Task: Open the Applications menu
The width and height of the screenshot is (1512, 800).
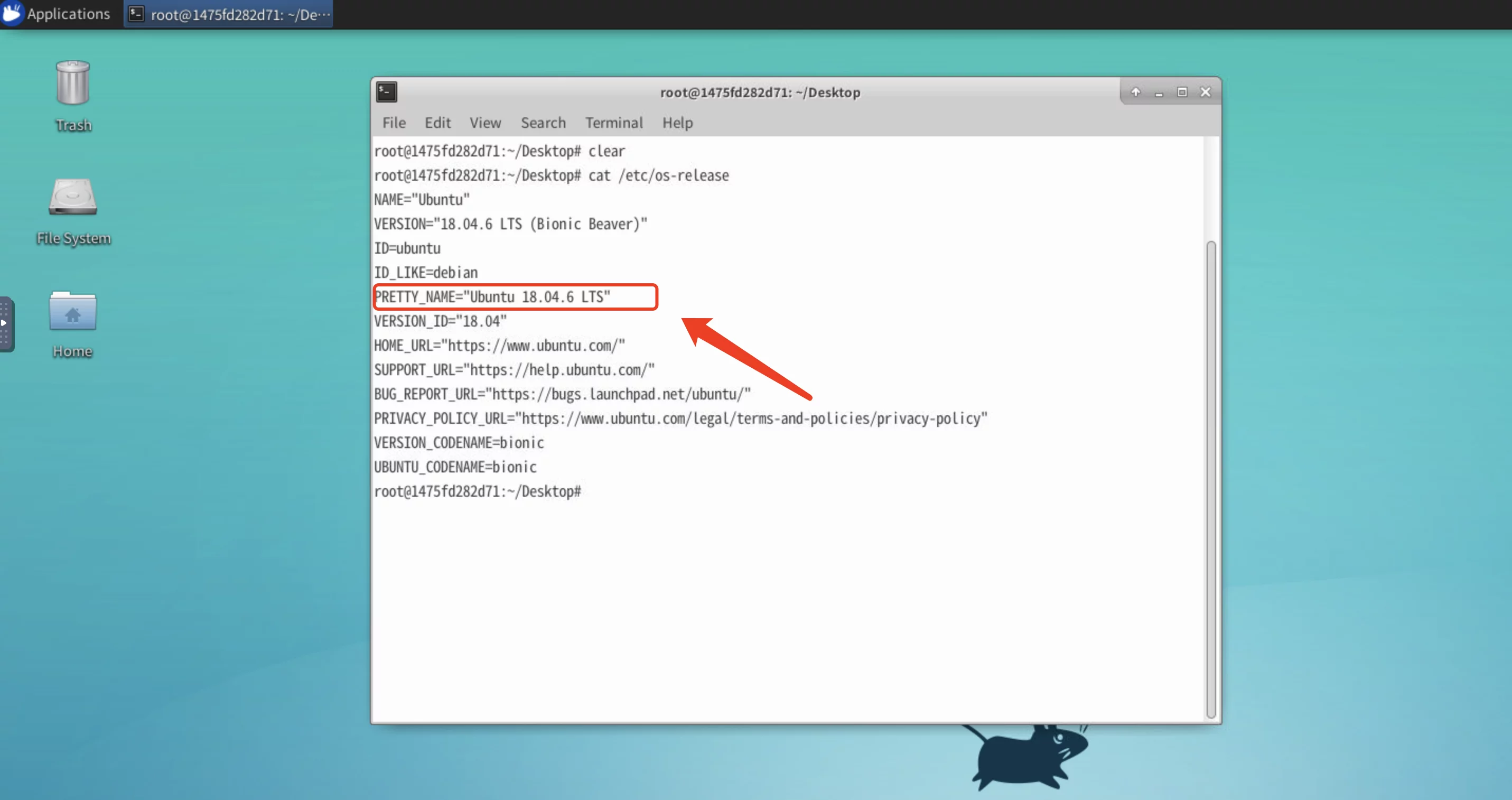Action: 68,14
